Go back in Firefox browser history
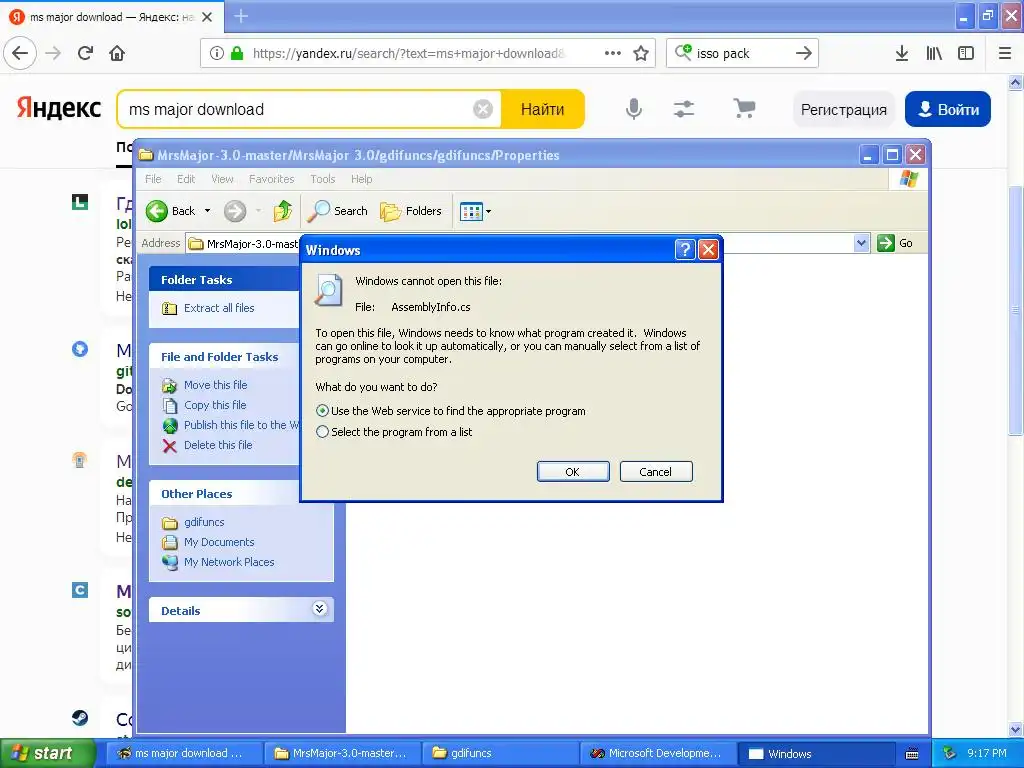 (x=20, y=53)
